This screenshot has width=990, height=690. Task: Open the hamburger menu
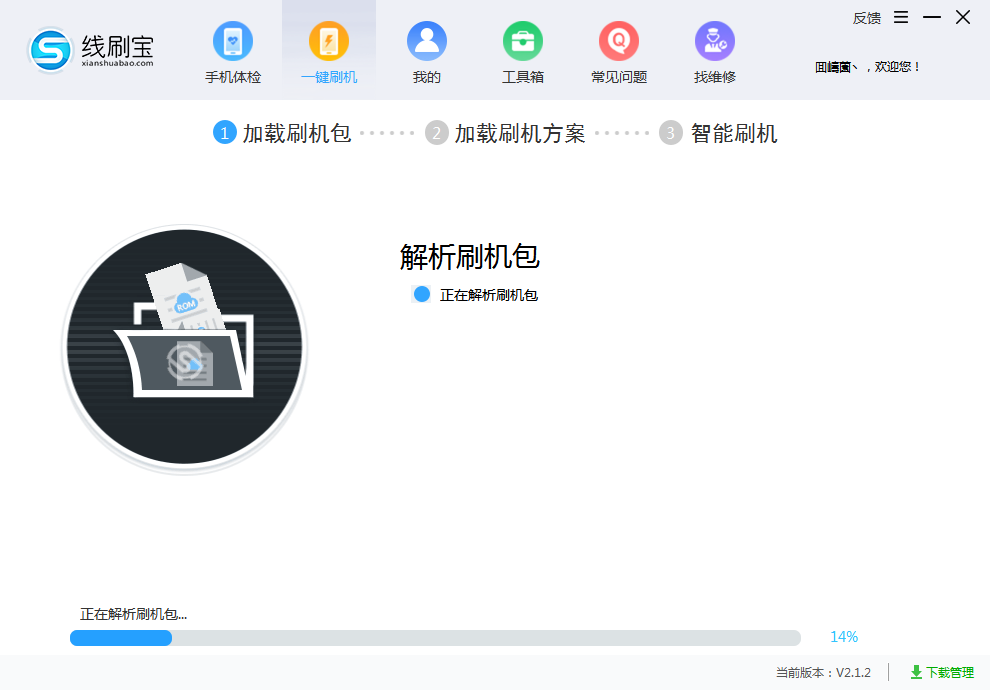[901, 17]
